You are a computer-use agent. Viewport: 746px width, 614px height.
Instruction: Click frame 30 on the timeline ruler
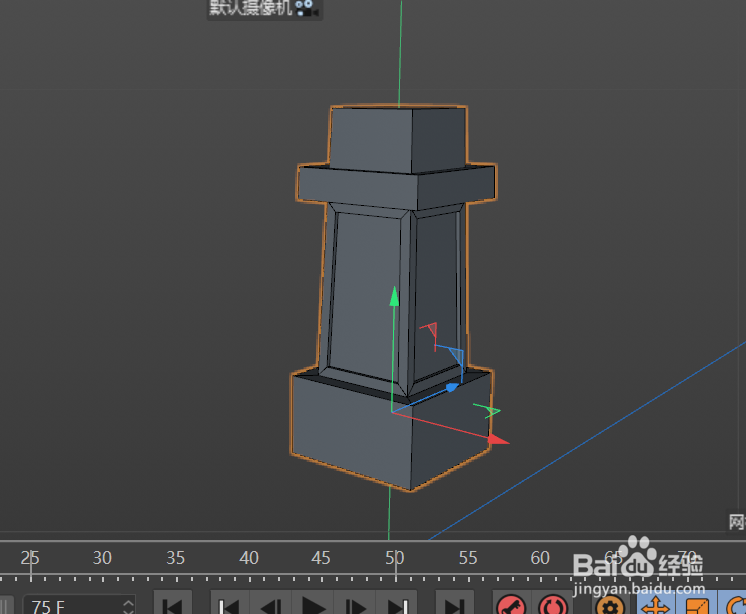(x=102, y=558)
